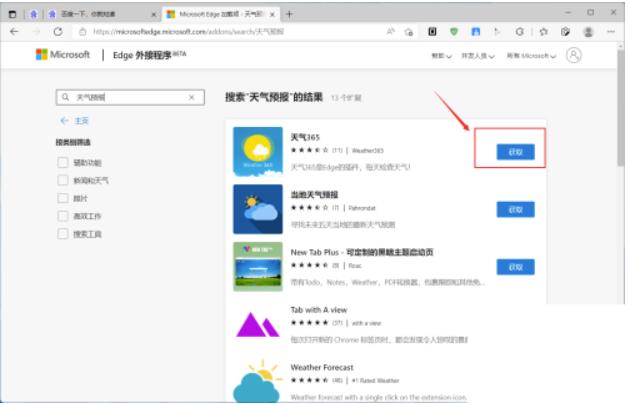Click the Microsoft logo
Image resolution: width=629 pixels, height=404 pixels.
click(x=63, y=55)
